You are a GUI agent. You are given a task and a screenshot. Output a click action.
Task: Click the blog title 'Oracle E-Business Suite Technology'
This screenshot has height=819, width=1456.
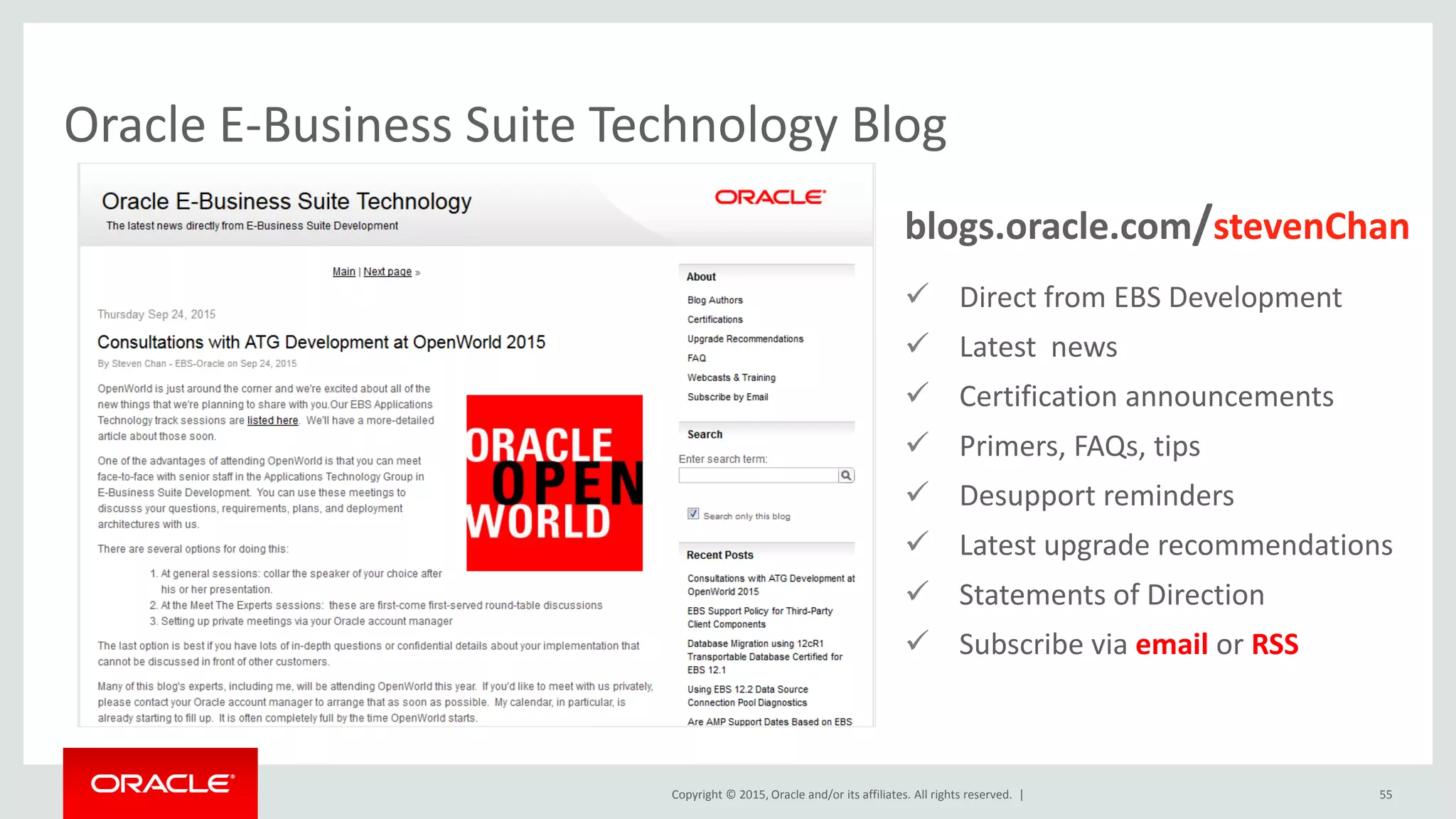point(287,201)
